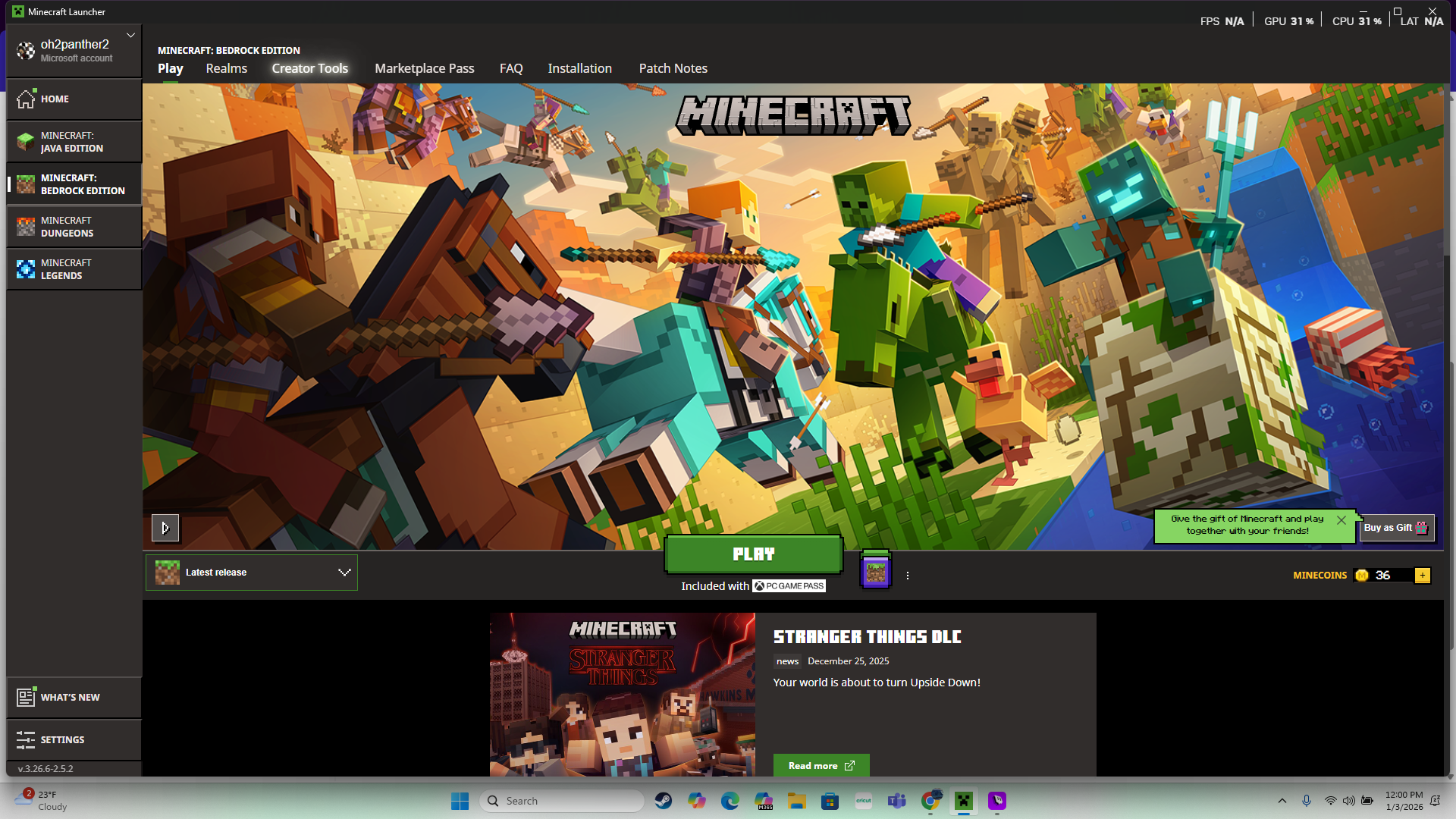1456x819 pixels.
Task: Show hidden system tray icons
Action: point(1282,801)
